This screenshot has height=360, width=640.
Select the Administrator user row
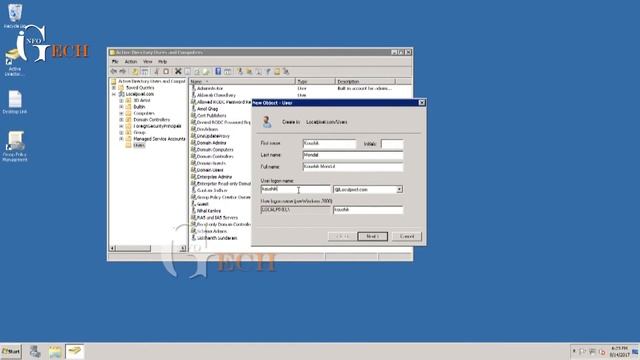click(210, 88)
